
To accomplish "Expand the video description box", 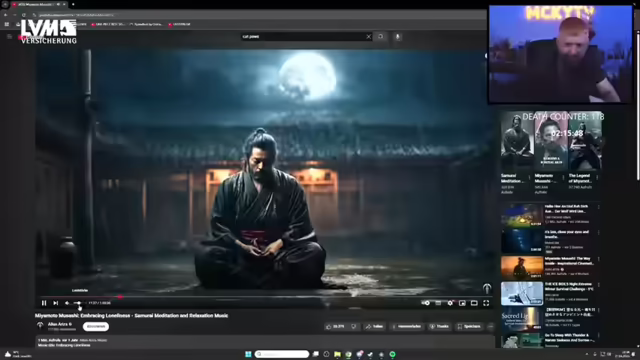I will [x=265, y=342].
